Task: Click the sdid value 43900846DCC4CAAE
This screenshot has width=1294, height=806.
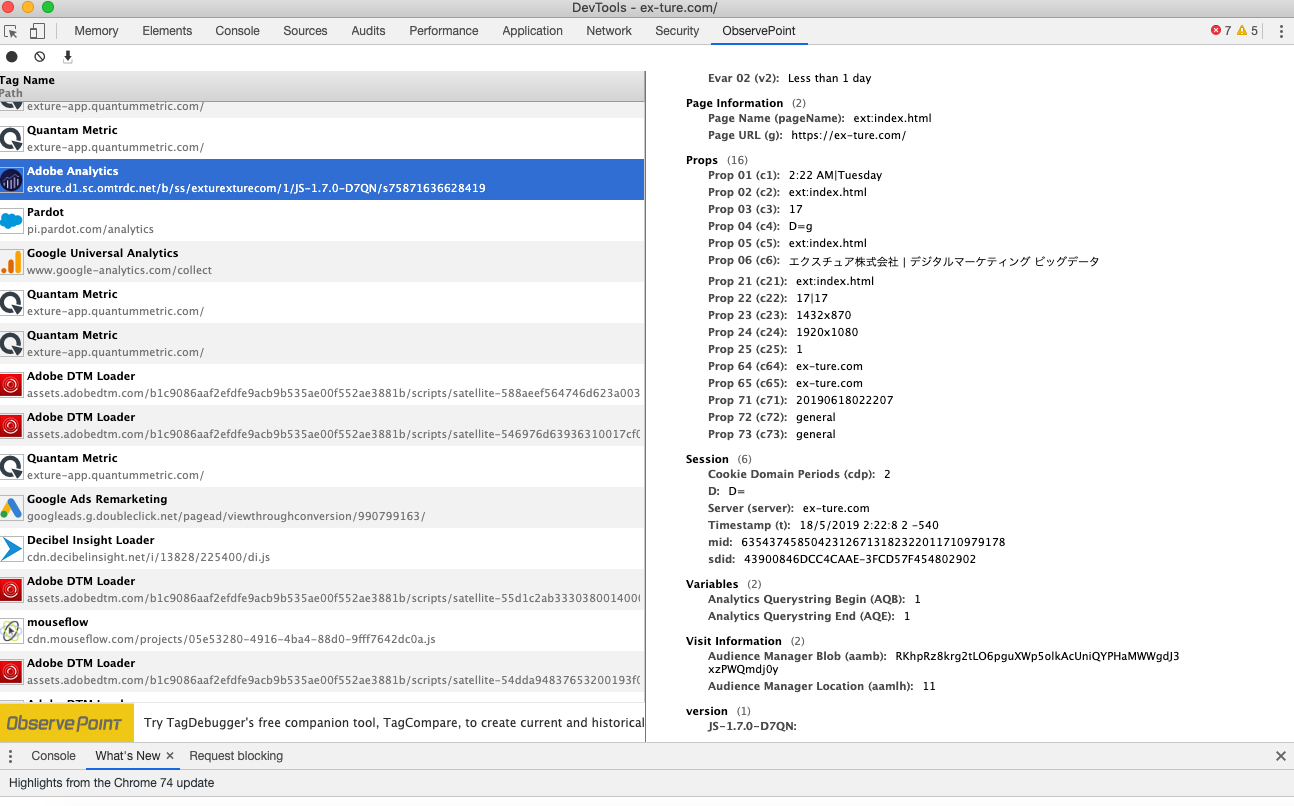Action: pyautogui.click(x=860, y=559)
